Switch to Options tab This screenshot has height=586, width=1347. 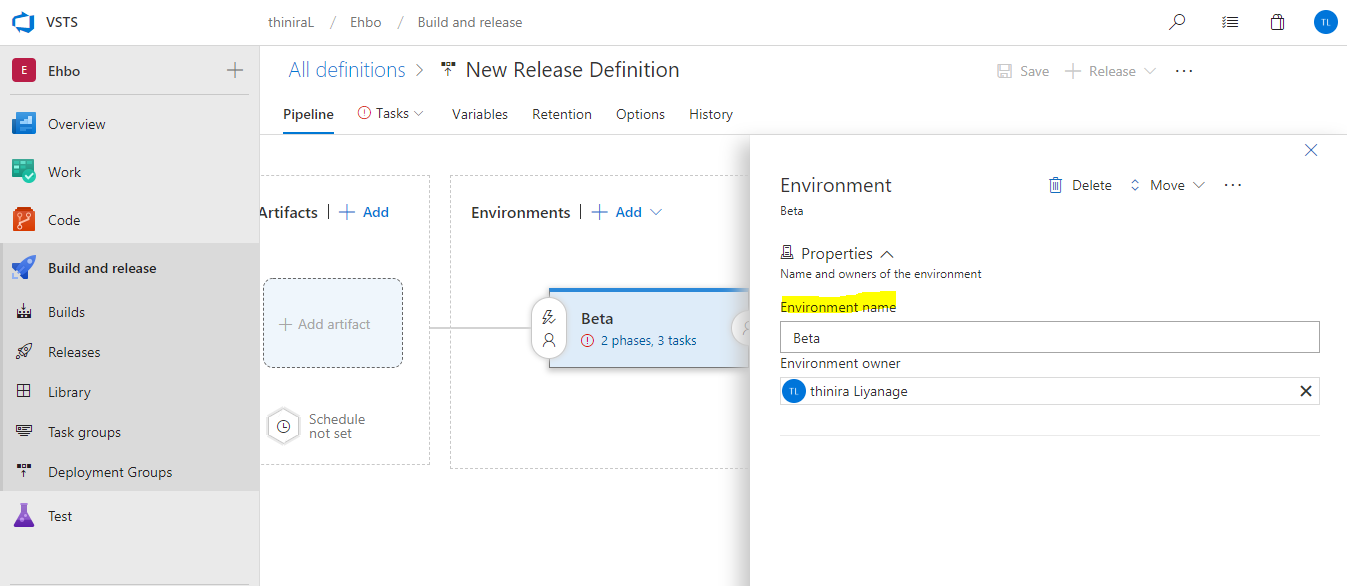click(640, 114)
